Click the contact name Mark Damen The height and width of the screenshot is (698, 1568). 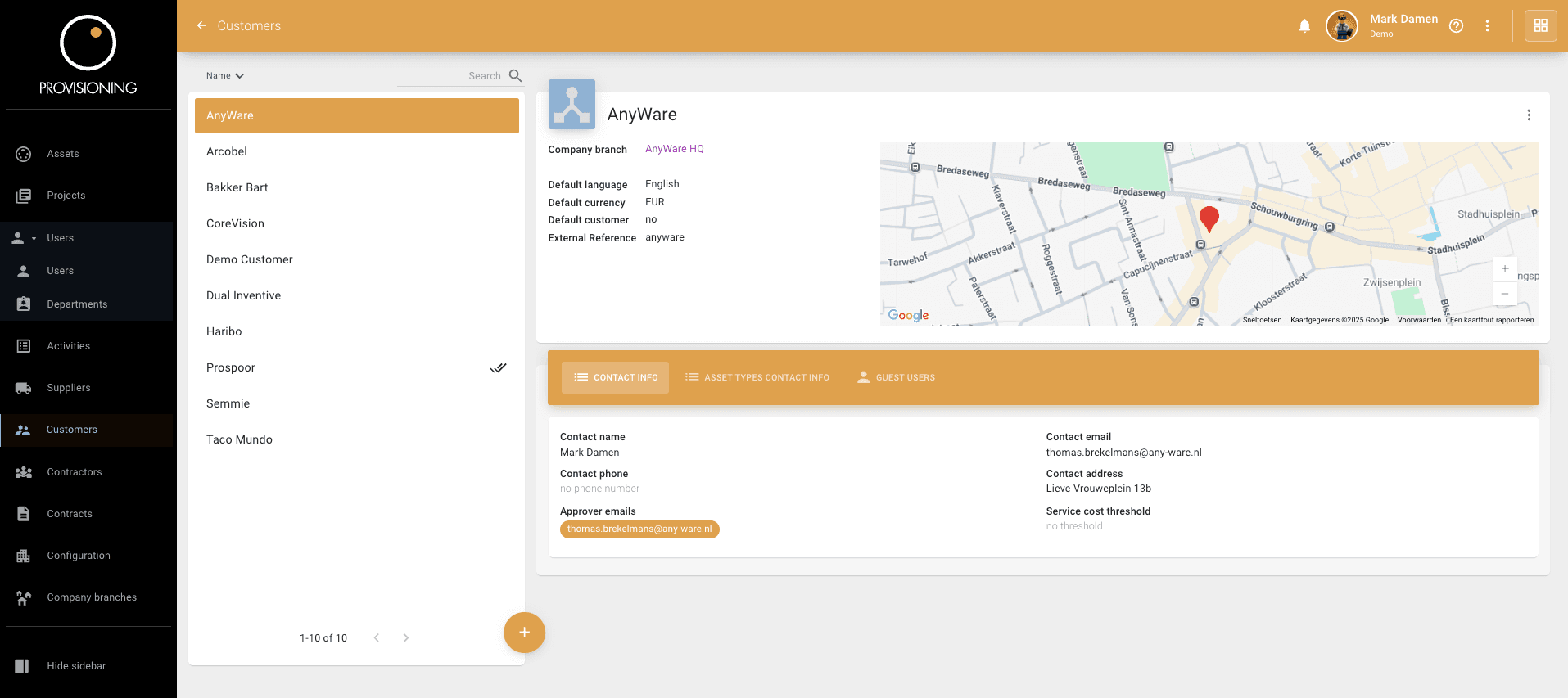coord(590,453)
